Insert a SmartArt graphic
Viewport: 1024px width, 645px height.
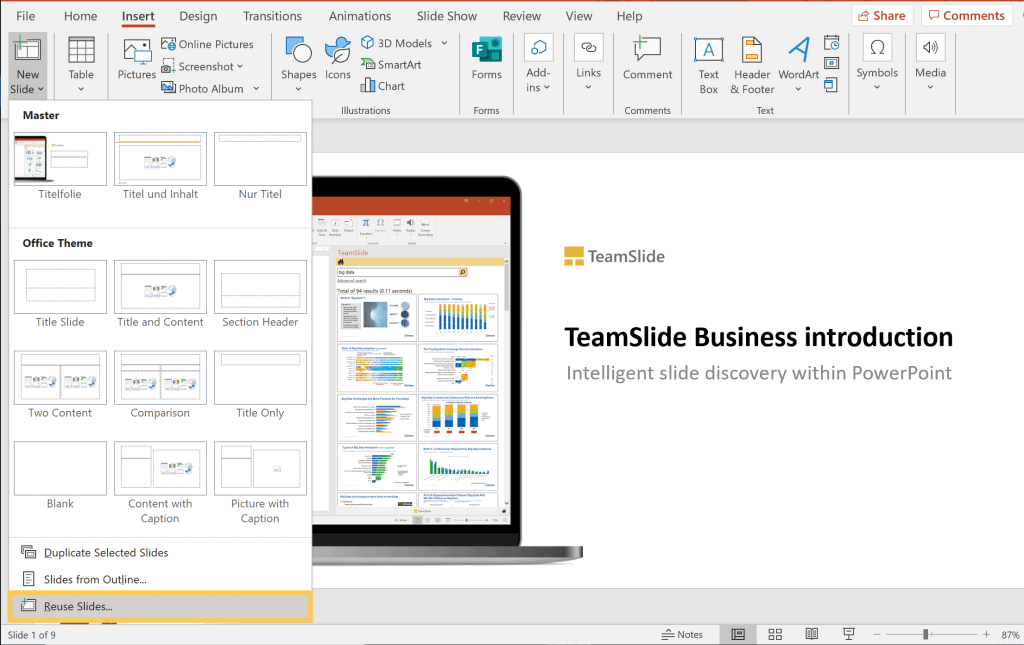391,65
